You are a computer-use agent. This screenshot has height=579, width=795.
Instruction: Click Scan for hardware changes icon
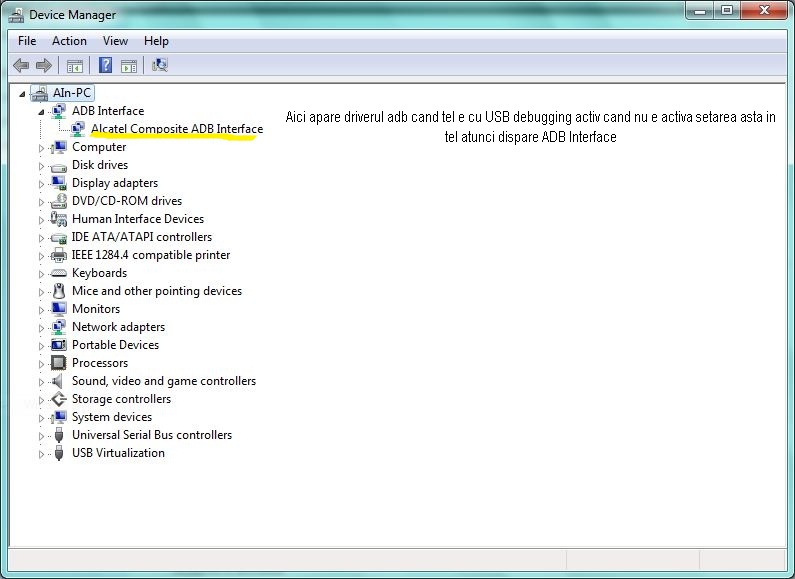pos(159,65)
